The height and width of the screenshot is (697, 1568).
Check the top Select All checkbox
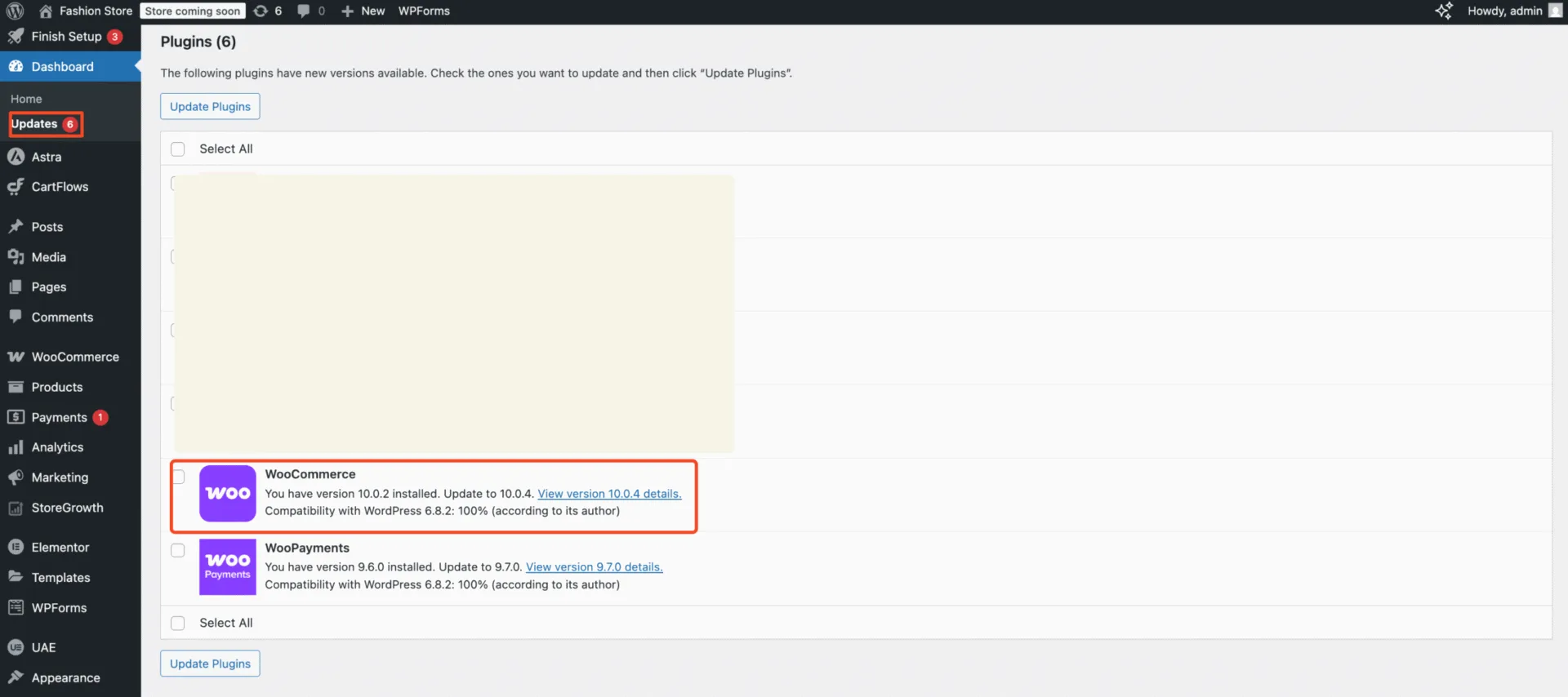pyautogui.click(x=177, y=149)
